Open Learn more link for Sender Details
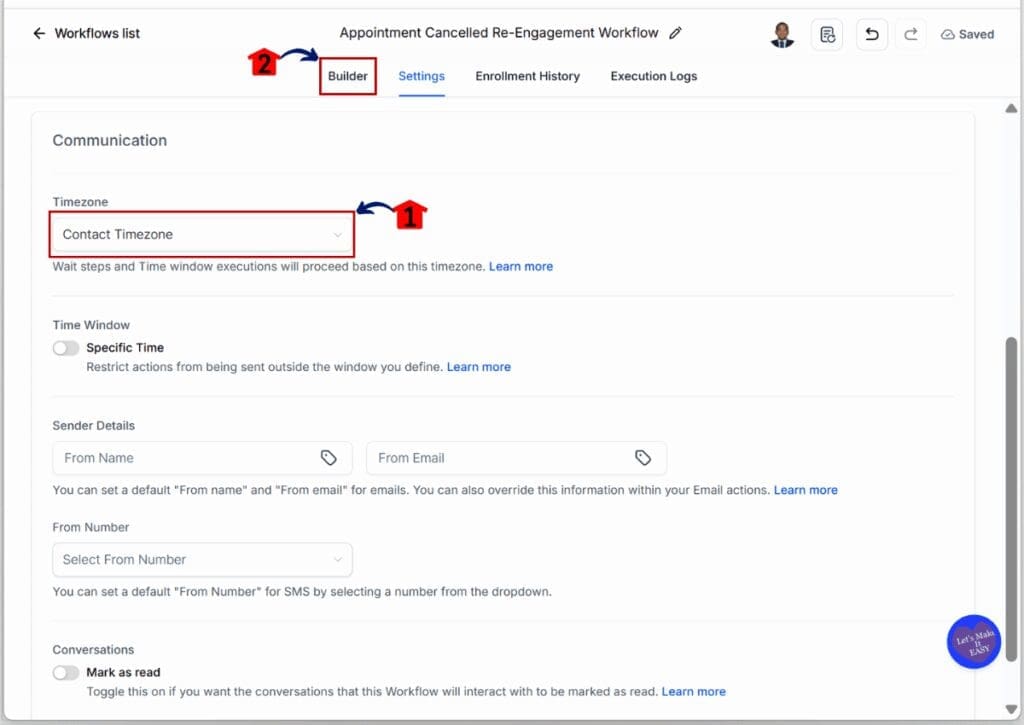 (x=805, y=490)
